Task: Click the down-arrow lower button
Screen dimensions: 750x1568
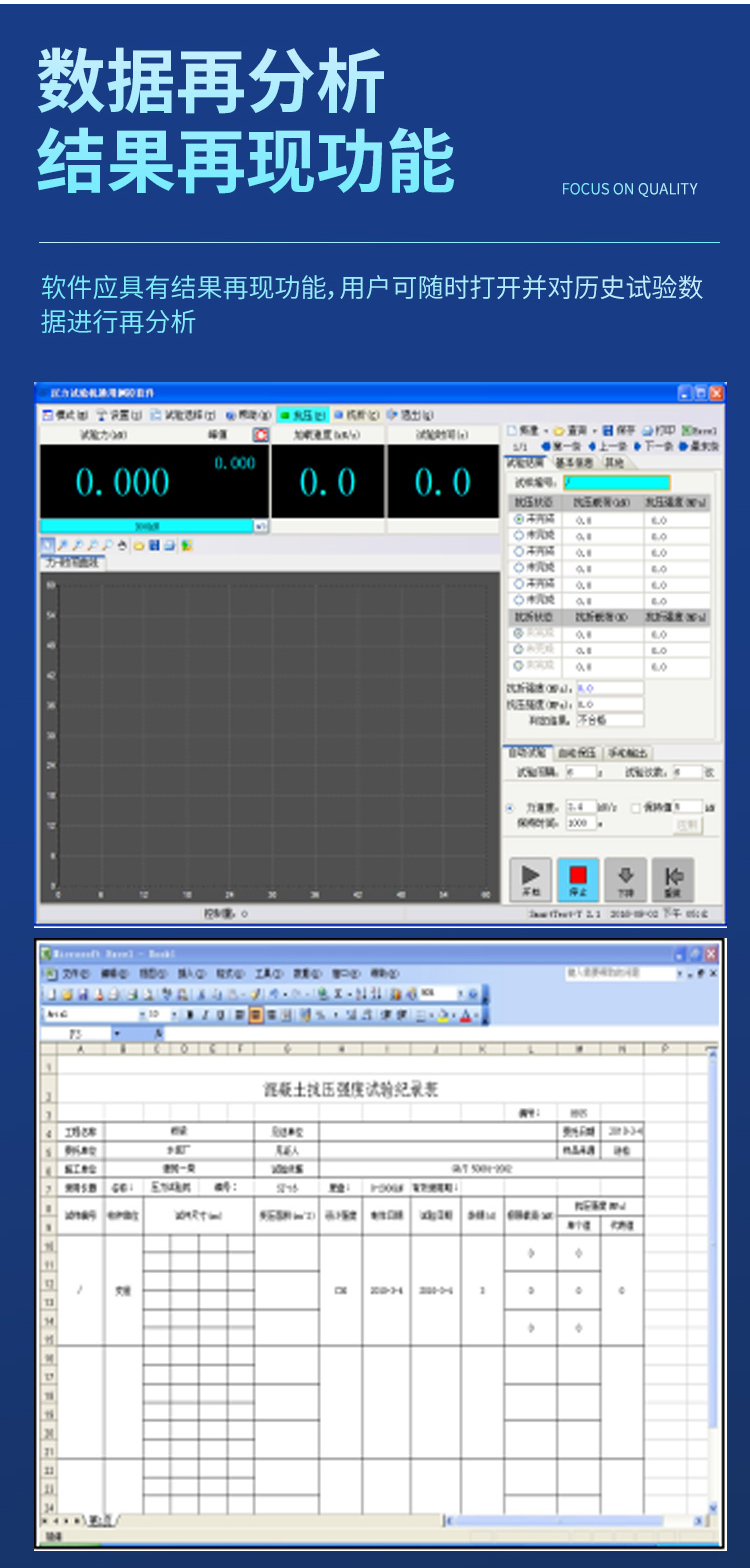Action: point(625,880)
